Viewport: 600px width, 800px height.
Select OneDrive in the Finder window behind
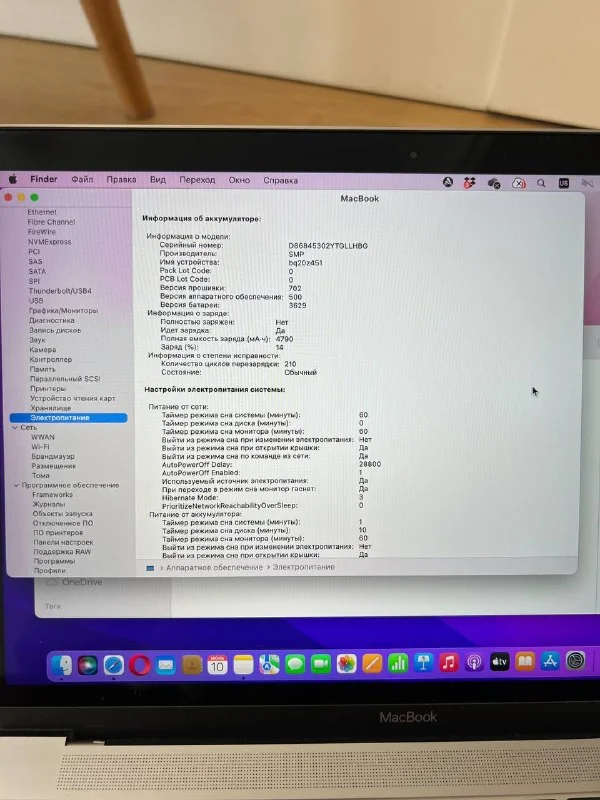point(82,582)
